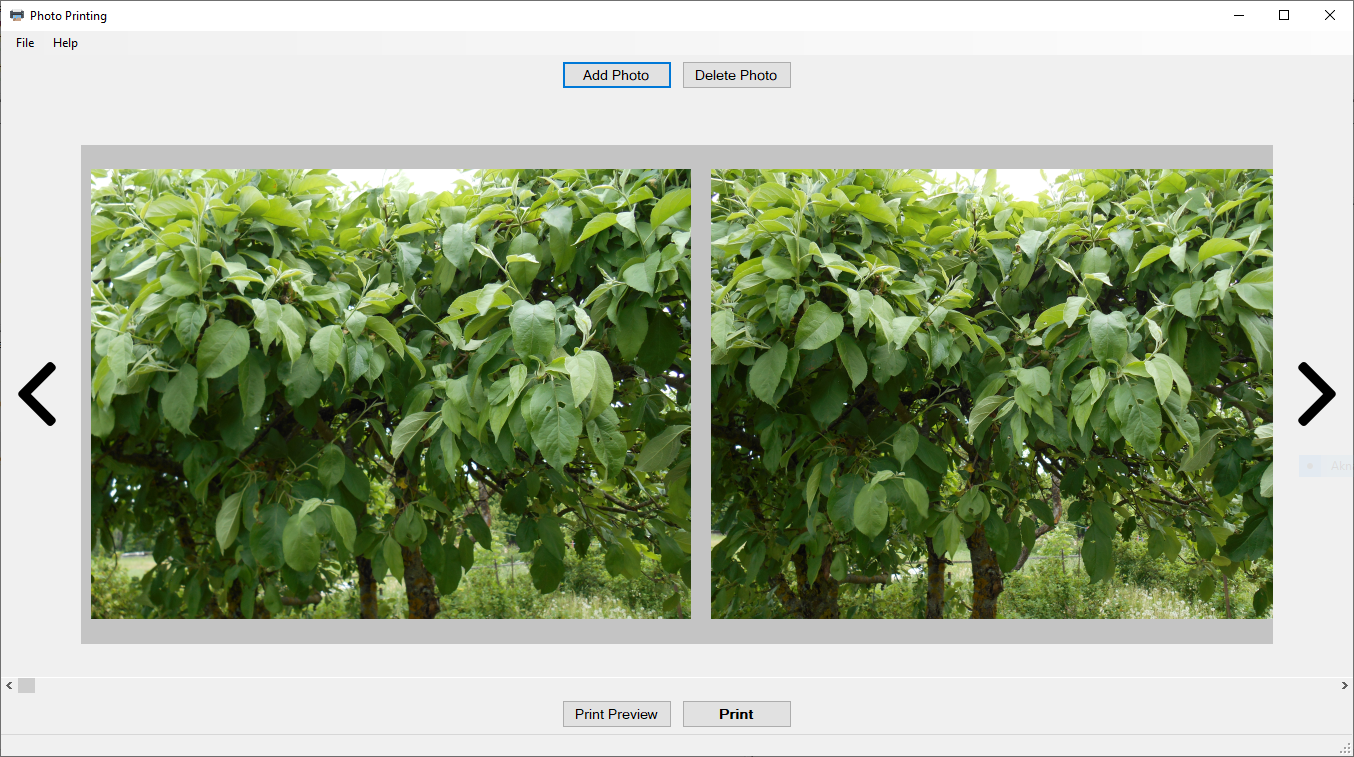The width and height of the screenshot is (1354, 757).
Task: Minimize the Photo Printing window
Action: point(1238,16)
